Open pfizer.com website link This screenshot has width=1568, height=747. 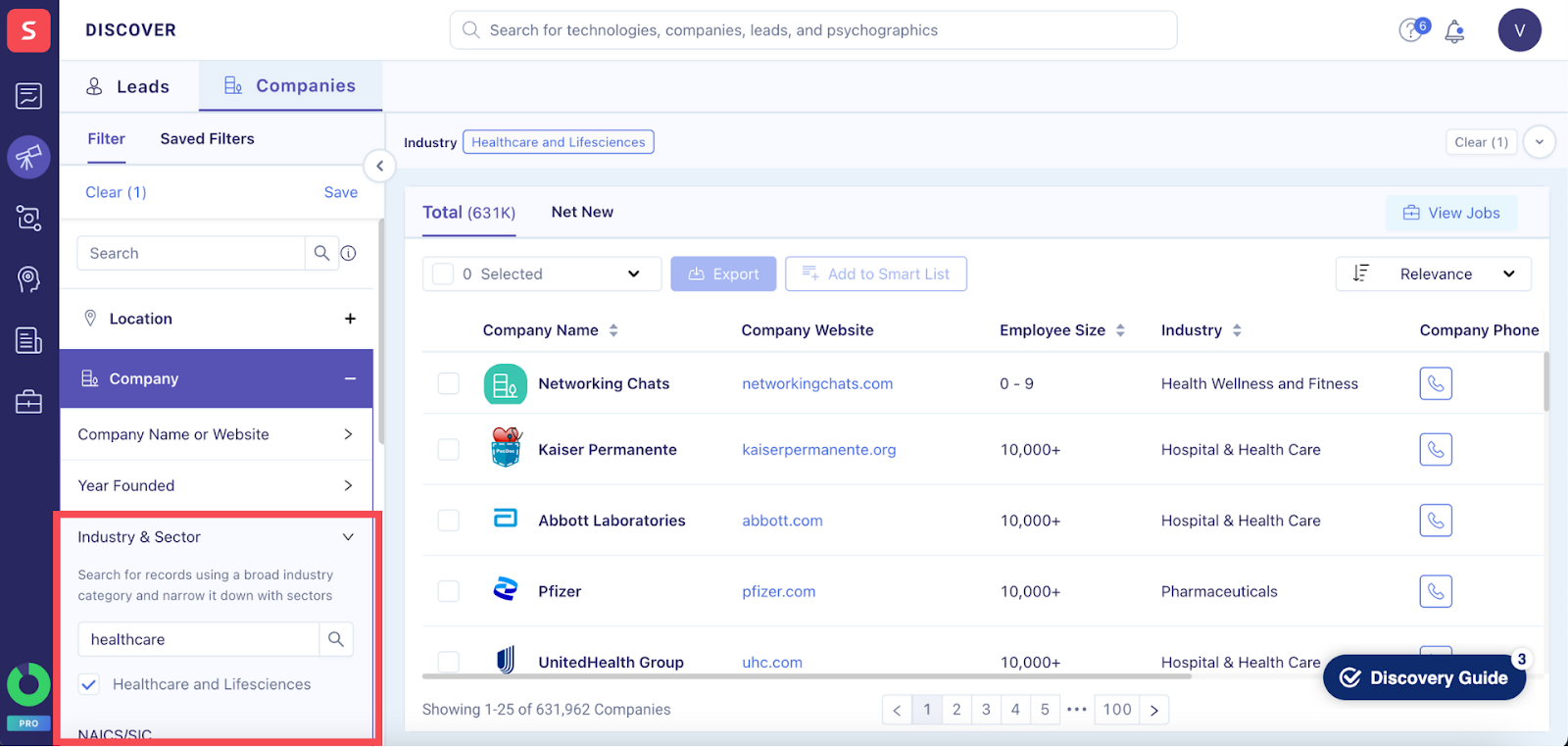tap(779, 591)
